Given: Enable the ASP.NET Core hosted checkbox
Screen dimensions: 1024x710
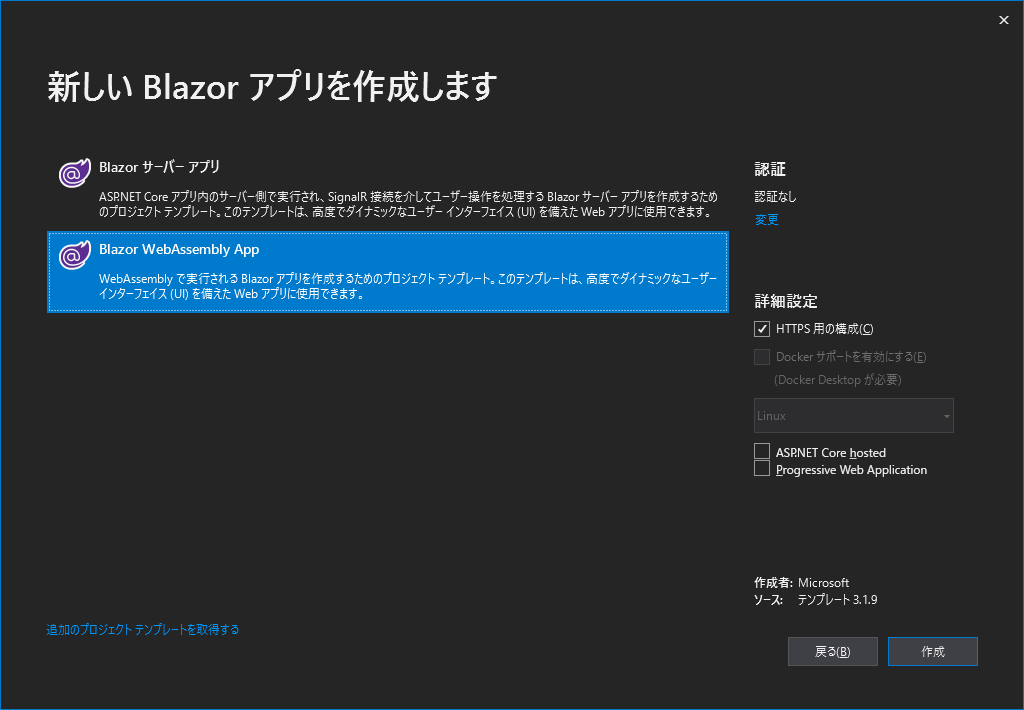Looking at the screenshot, I should point(761,451).
